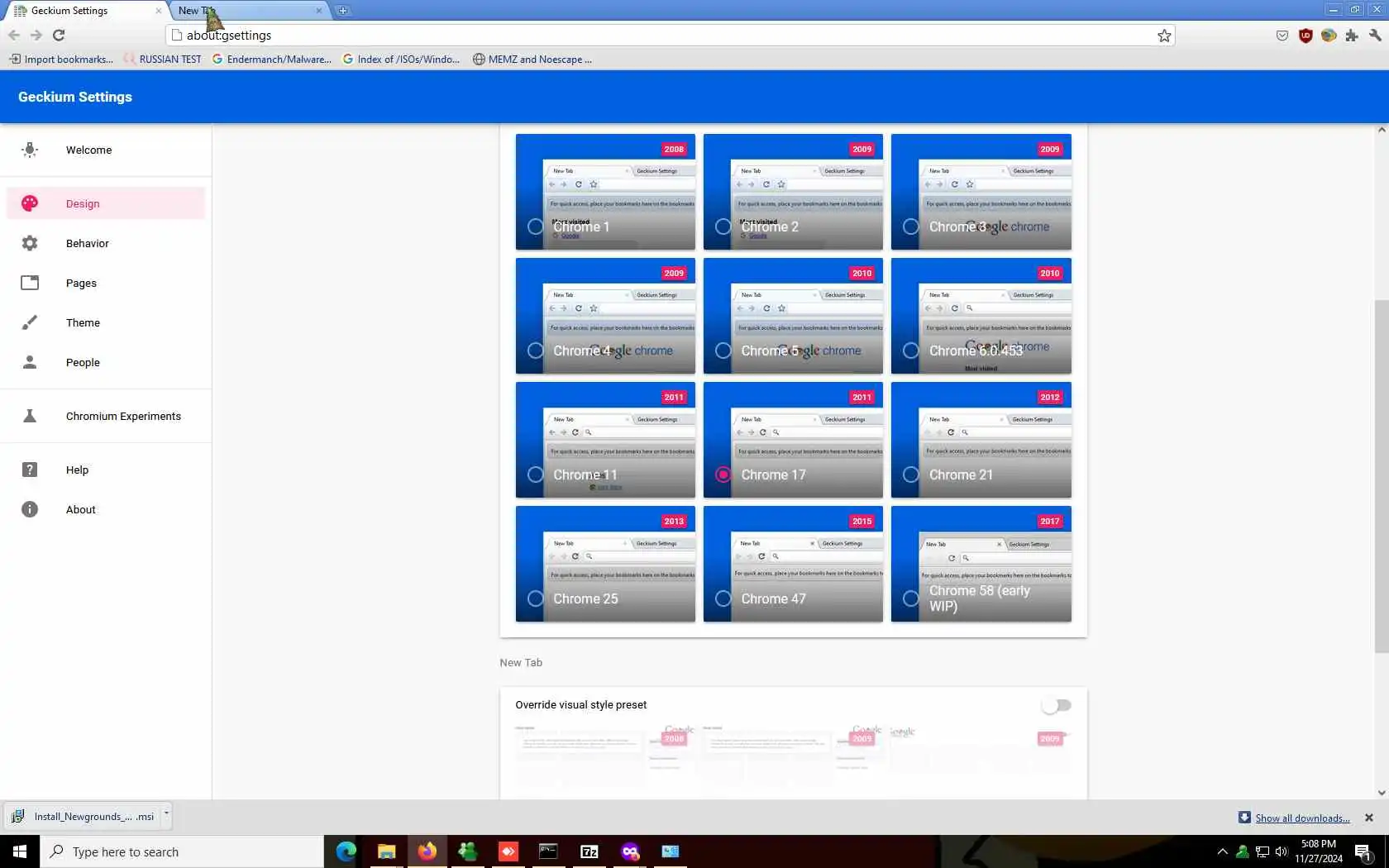
Task: Open the People sidebar icon
Action: [x=30, y=362]
